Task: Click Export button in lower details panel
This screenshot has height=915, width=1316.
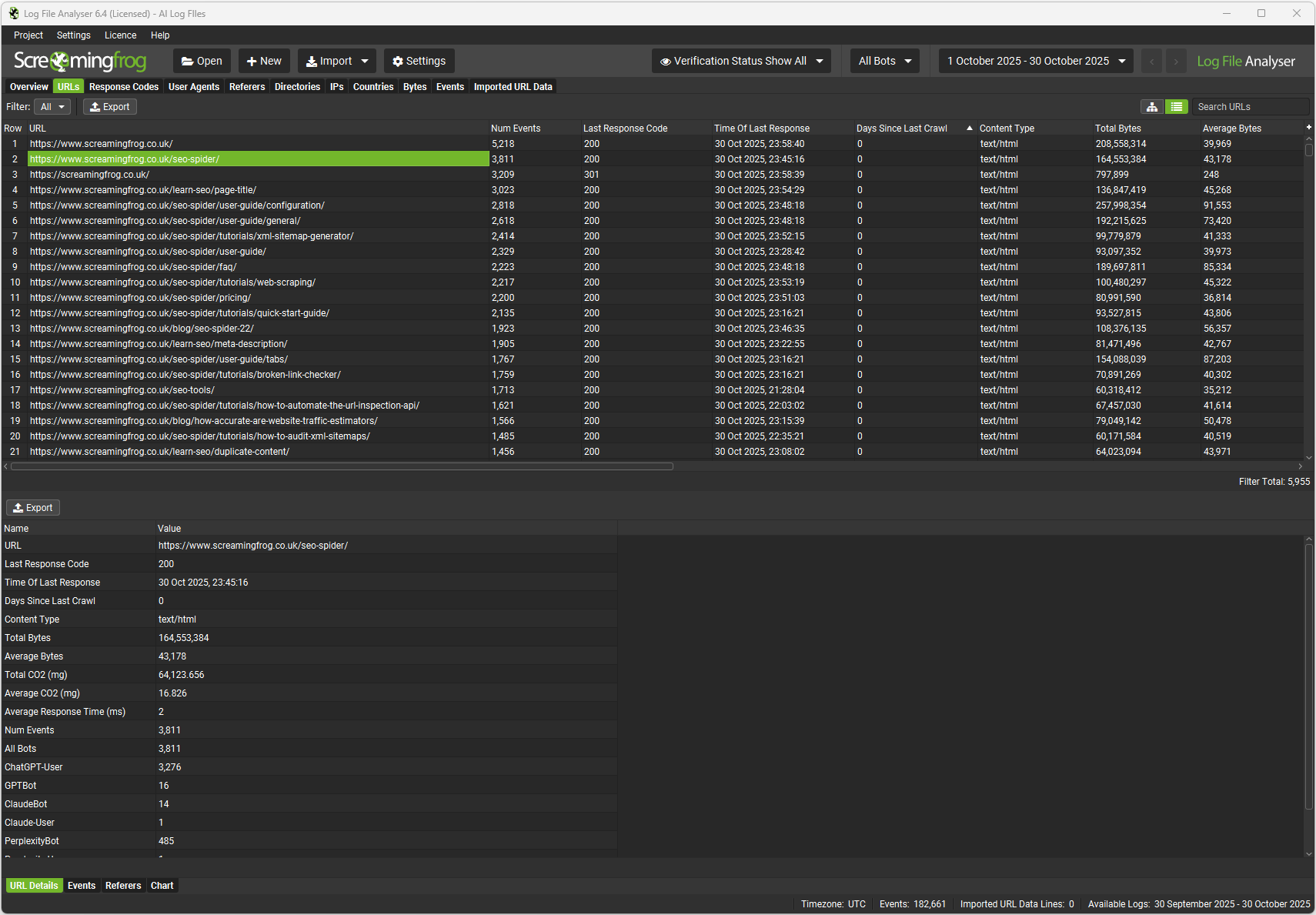Action: click(x=33, y=508)
